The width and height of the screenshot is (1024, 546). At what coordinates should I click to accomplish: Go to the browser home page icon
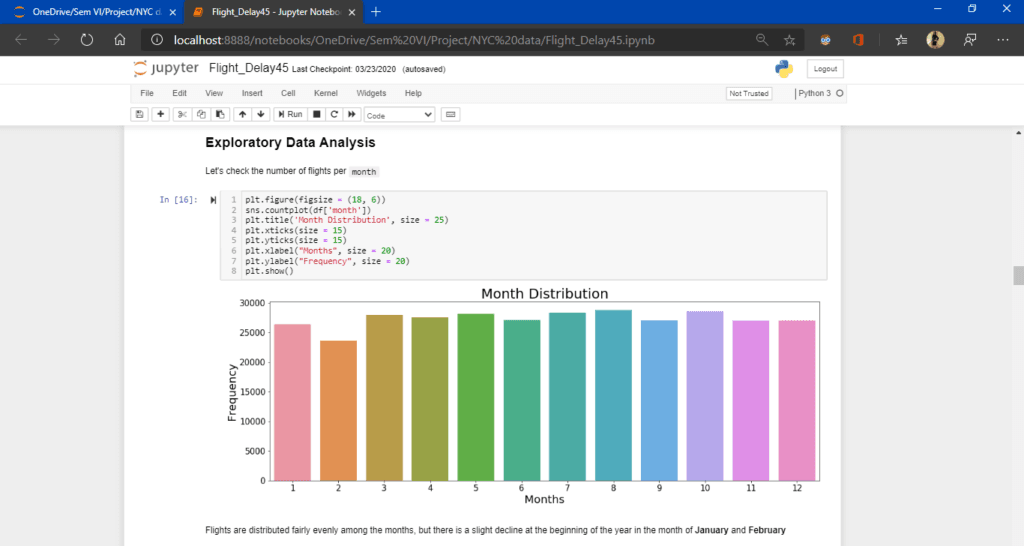click(120, 40)
